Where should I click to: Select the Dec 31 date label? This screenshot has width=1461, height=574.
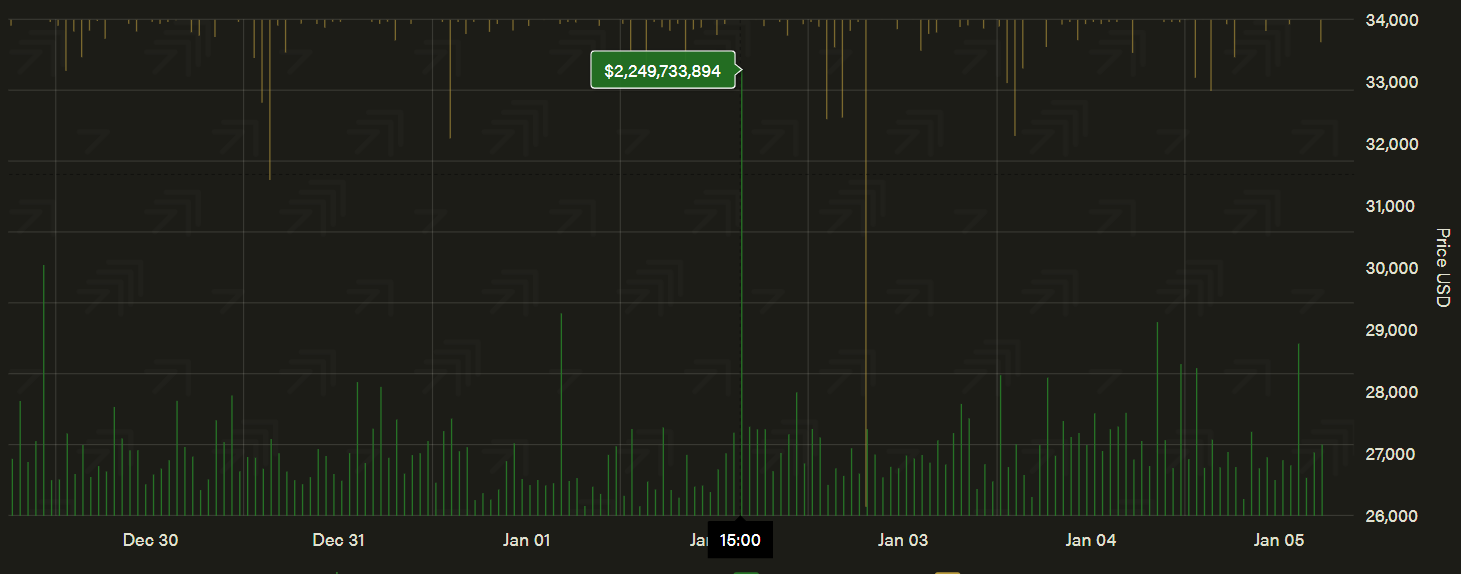click(339, 541)
